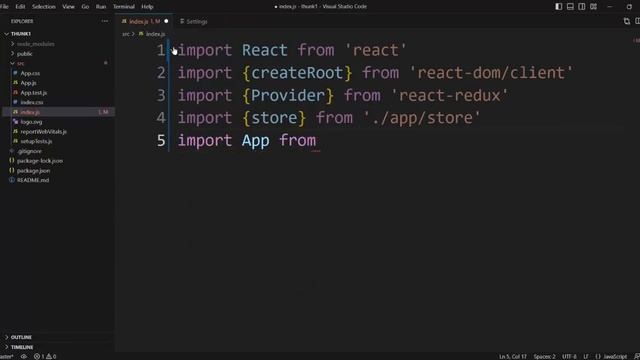Click the README.md info icon
The width and height of the screenshot is (640, 360).
click(12, 180)
